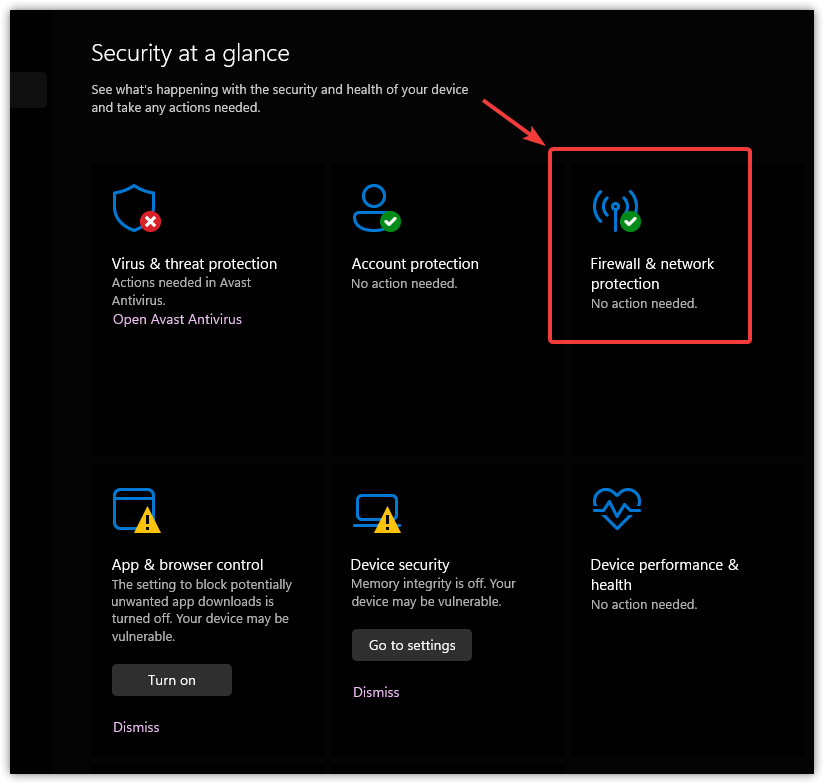Open App & browser control title
Viewport: 824px width, 784px height.
coord(187,565)
